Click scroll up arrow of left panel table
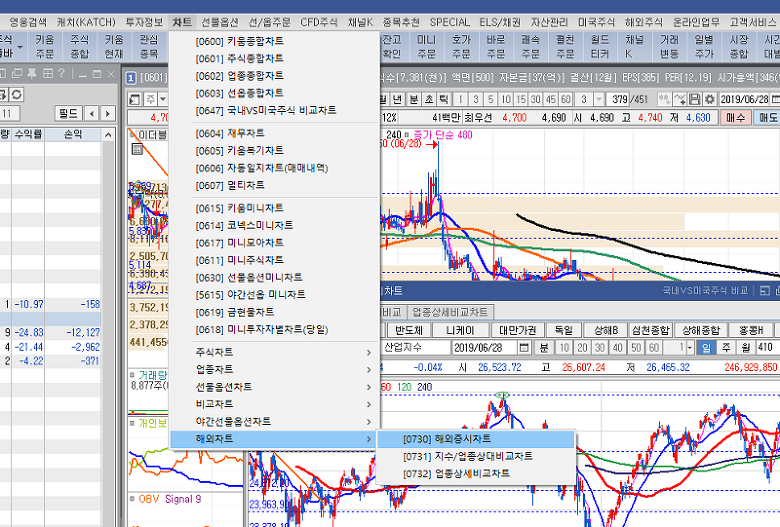This screenshot has width=780, height=527. point(108,135)
